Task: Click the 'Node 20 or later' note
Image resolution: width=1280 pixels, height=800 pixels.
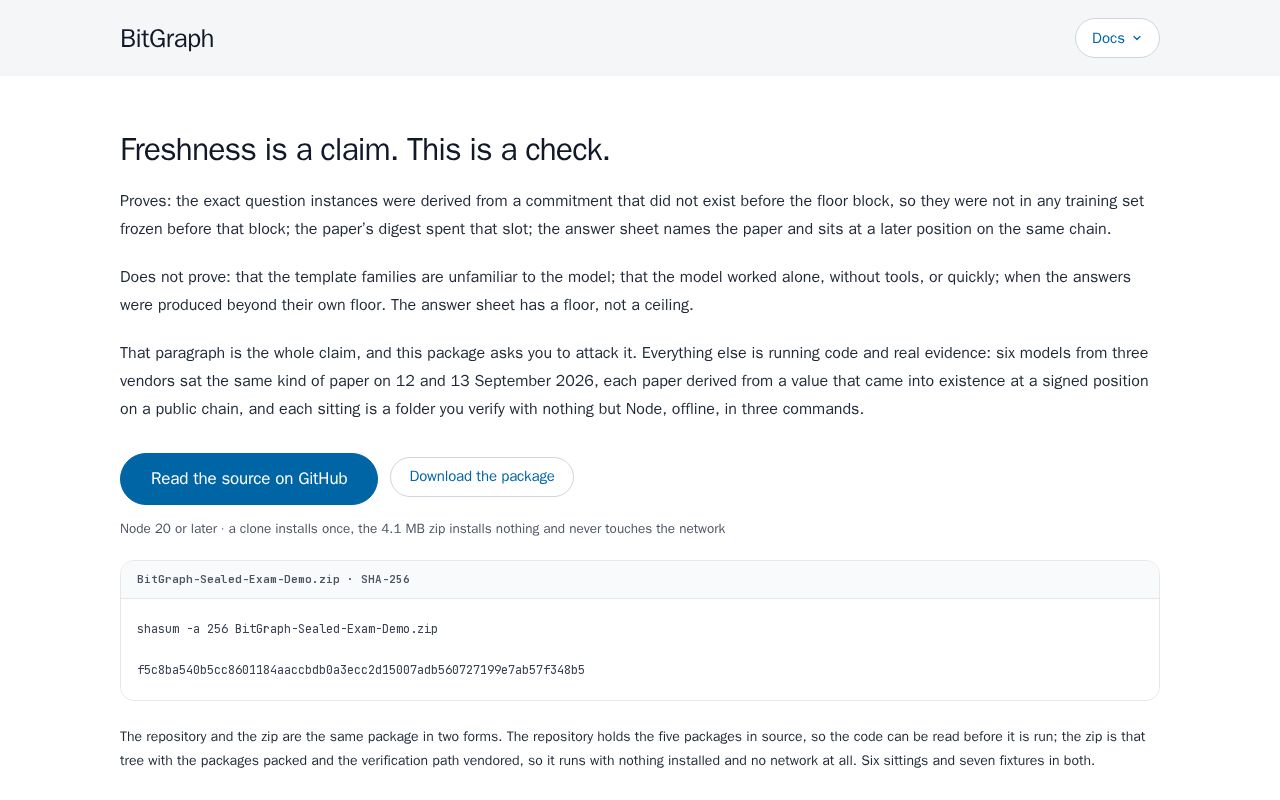Action: pyautogui.click(x=422, y=529)
